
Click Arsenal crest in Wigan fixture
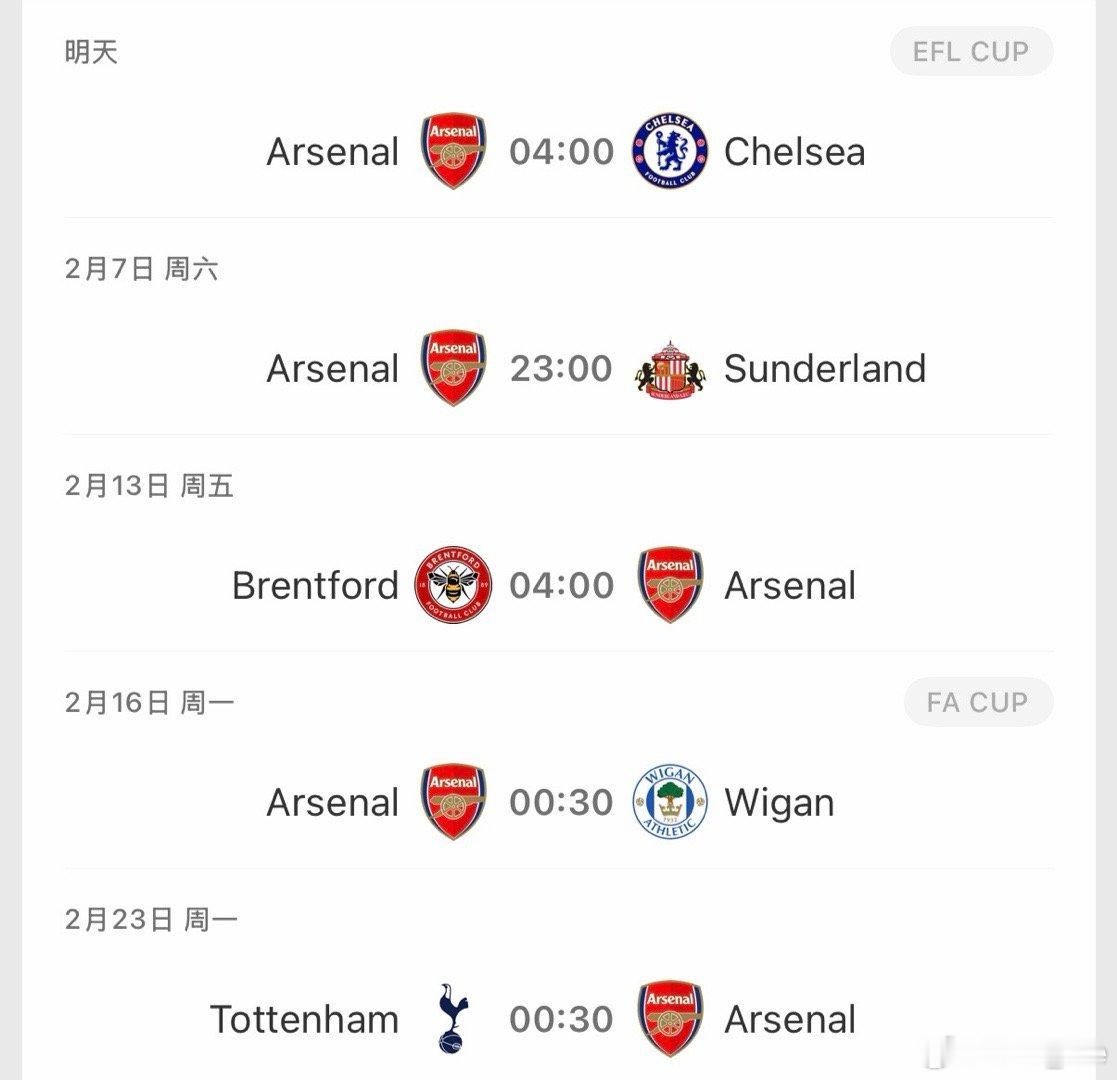click(453, 802)
